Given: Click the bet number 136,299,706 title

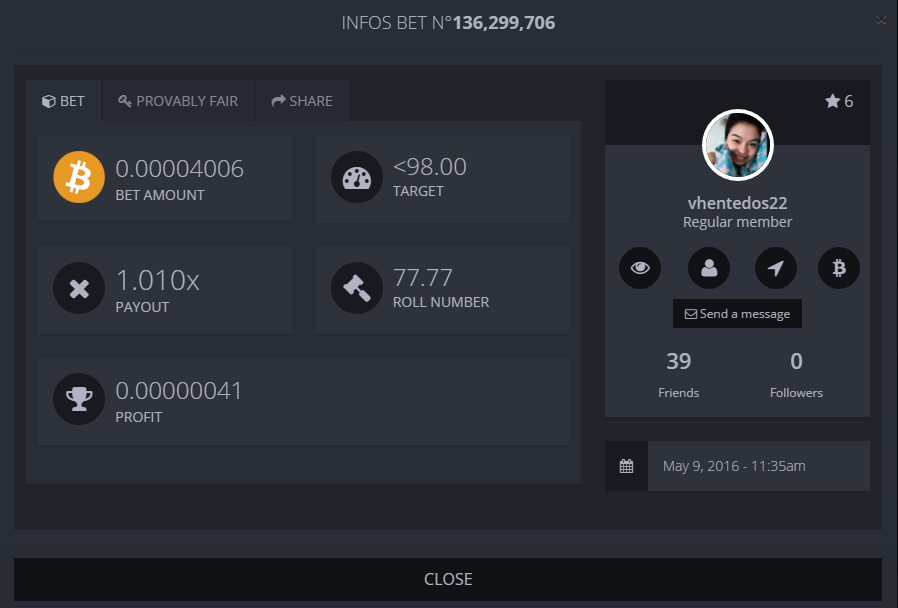Looking at the screenshot, I should pos(504,23).
